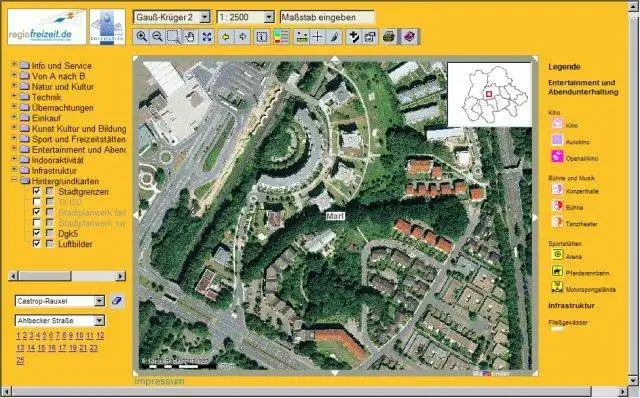Click the overview map thumbnail
This screenshot has width=640, height=398.
click(489, 95)
